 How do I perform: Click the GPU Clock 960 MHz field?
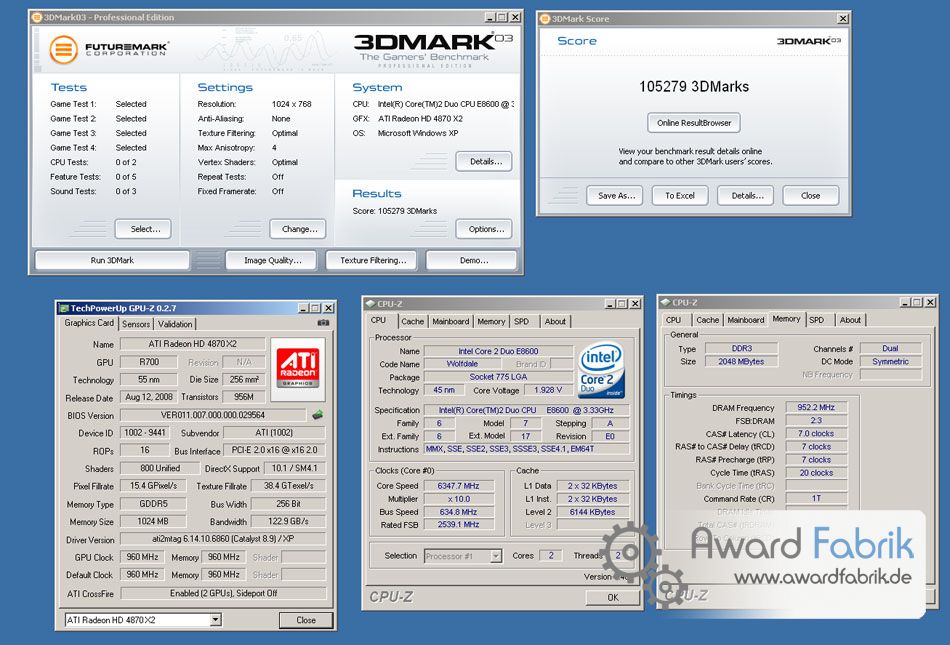142,557
